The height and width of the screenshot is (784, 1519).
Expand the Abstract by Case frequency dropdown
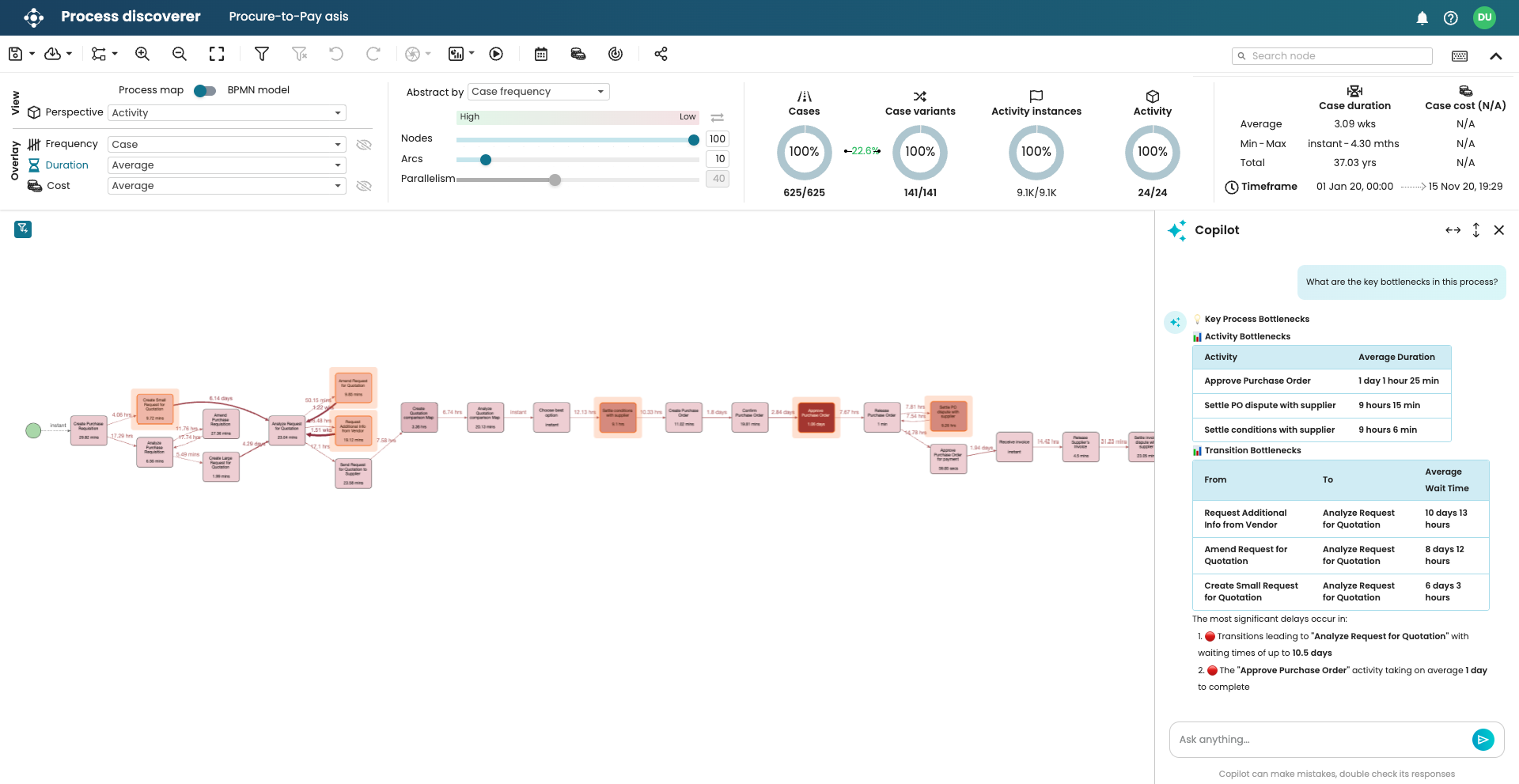pos(538,92)
